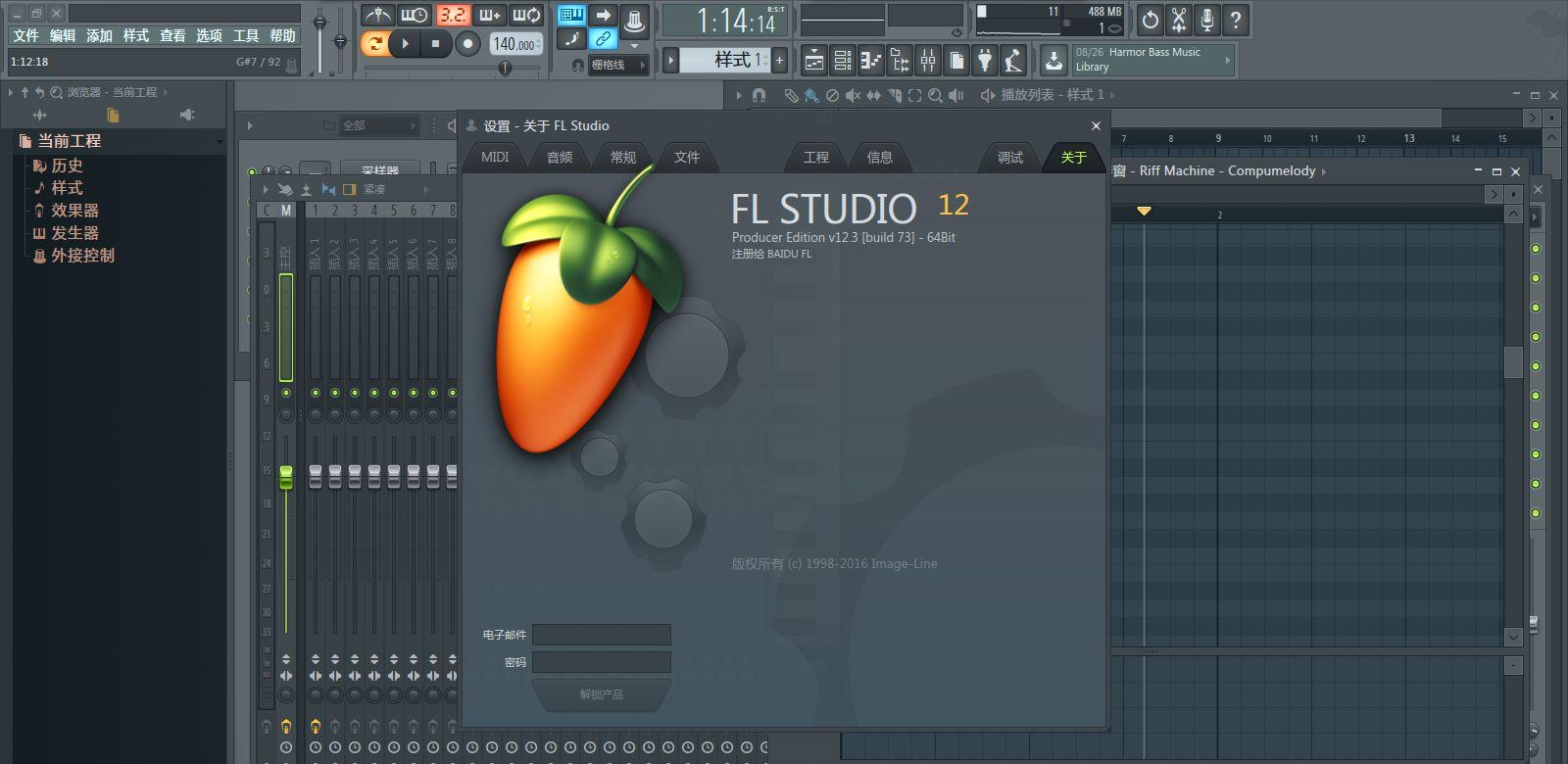Switch to the MIDI settings tab
The image size is (1568, 764).
coord(495,157)
